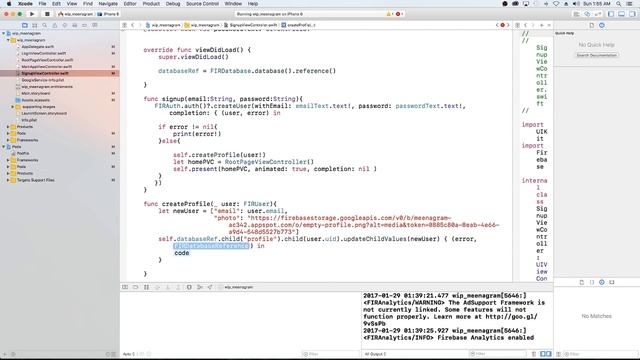Toggle the Debug area visibility

tap(621, 14)
